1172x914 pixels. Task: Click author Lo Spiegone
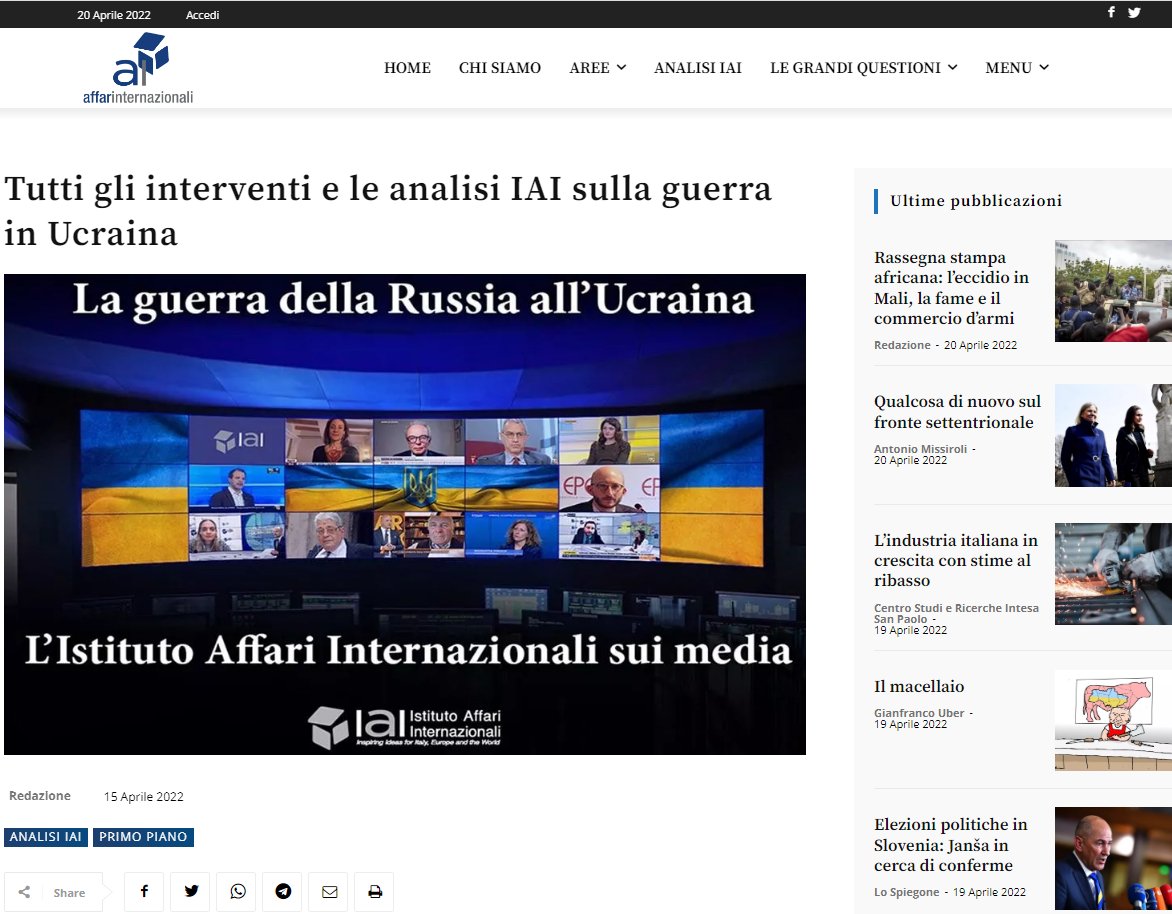(x=907, y=892)
